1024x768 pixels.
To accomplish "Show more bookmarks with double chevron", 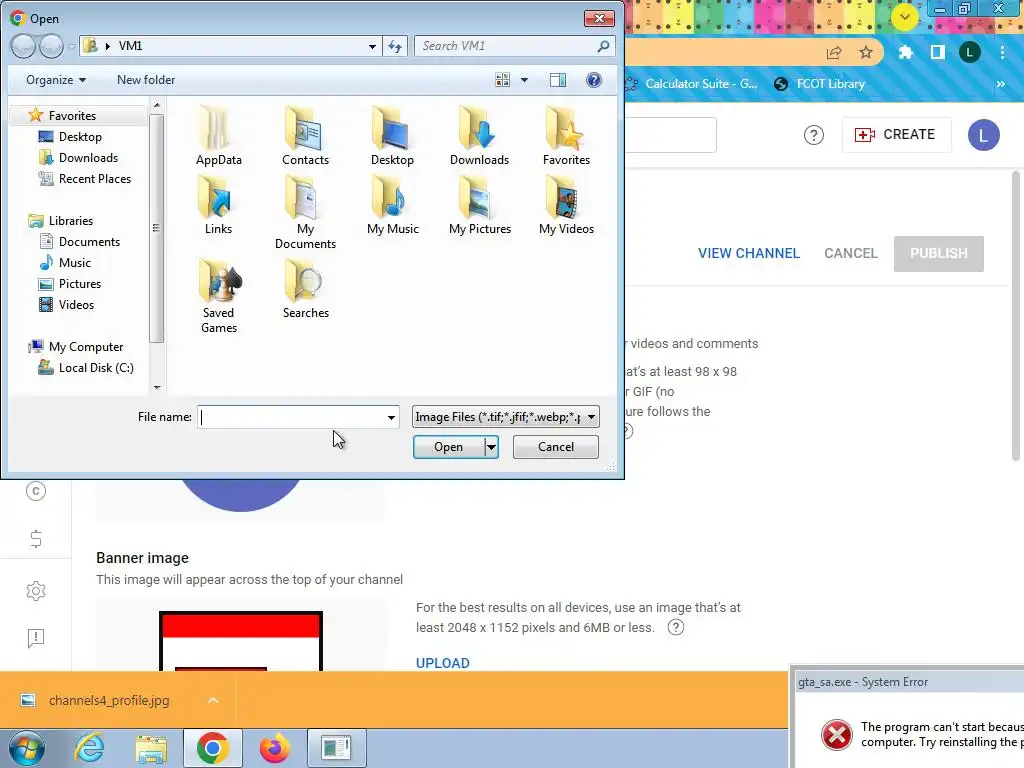I will 1000,84.
